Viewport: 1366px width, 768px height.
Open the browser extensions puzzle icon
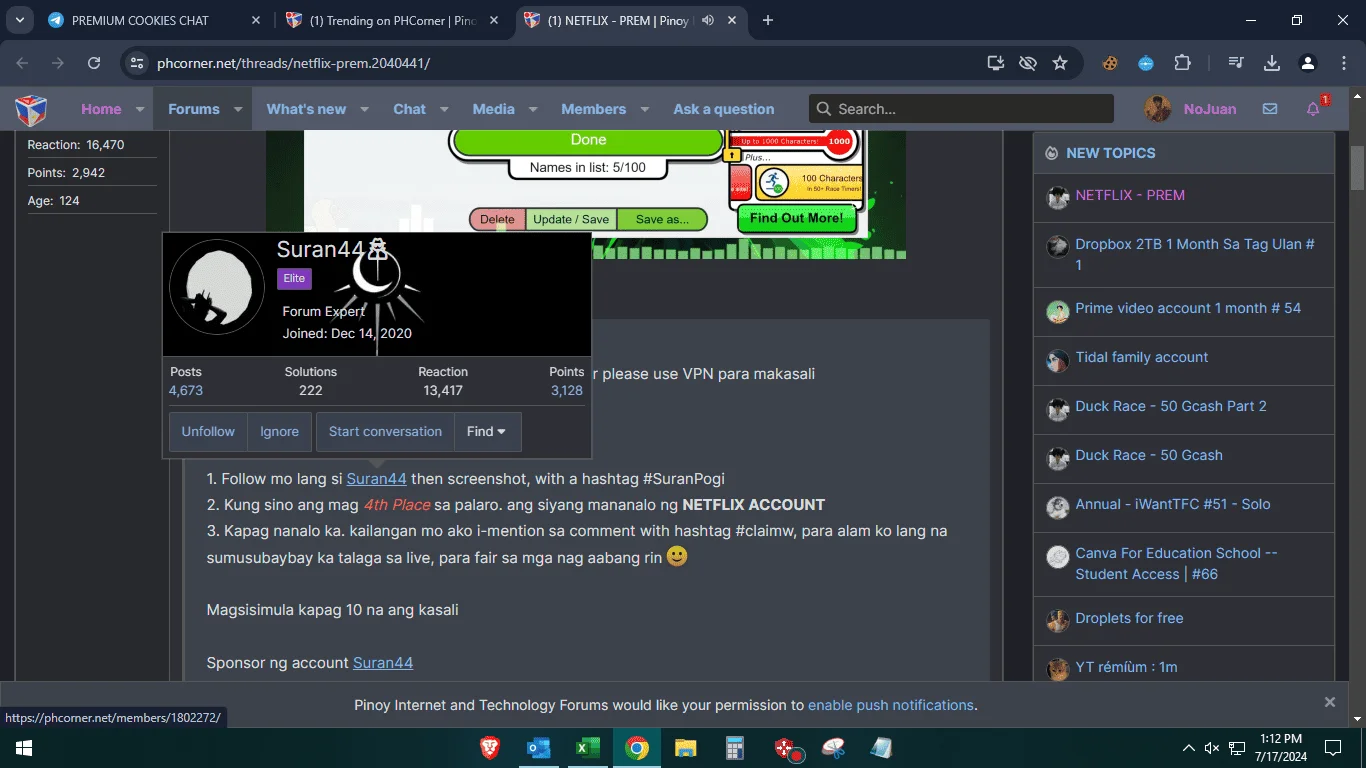click(x=1182, y=63)
